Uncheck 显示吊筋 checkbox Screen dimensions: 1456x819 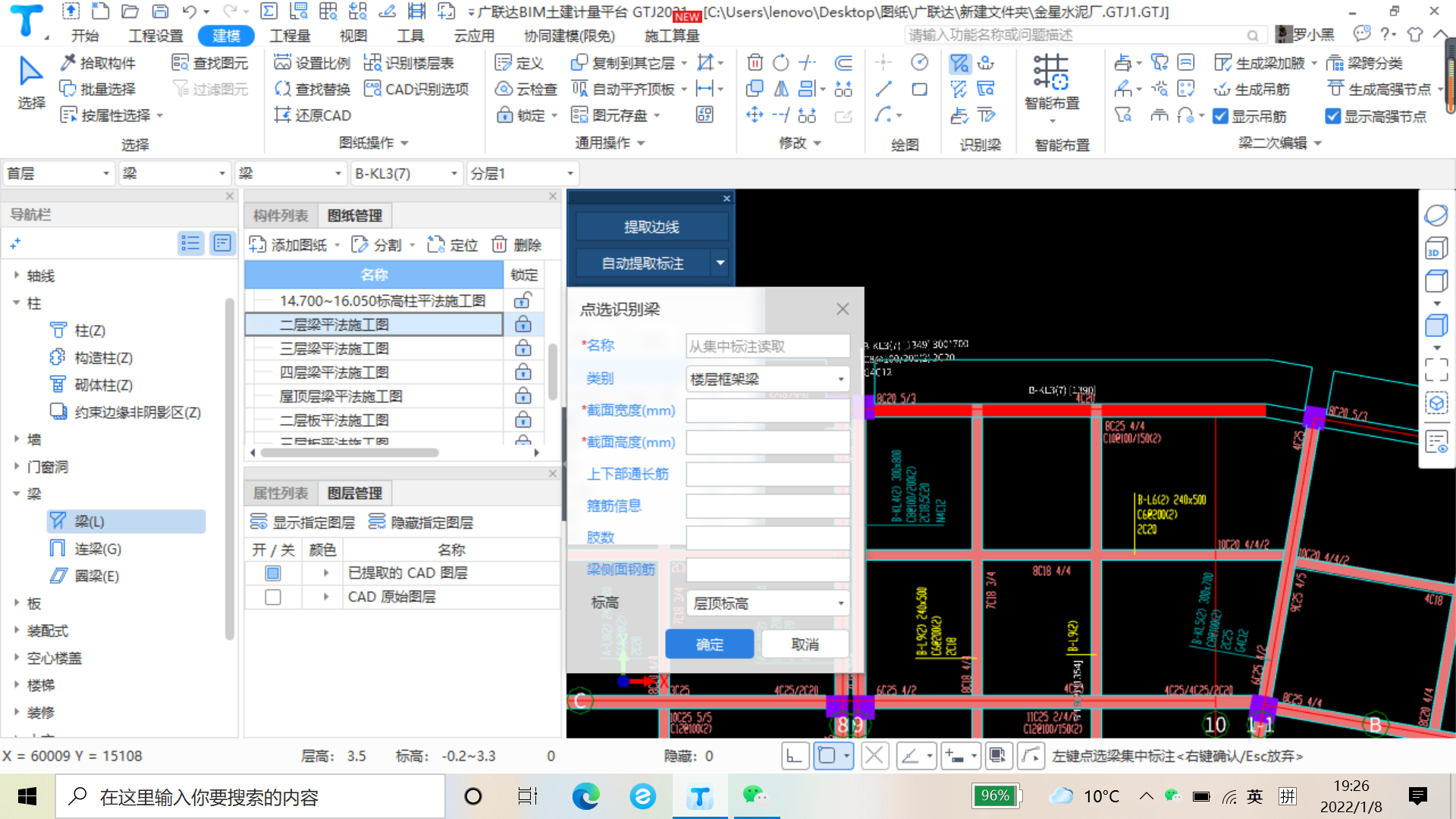[x=1220, y=116]
